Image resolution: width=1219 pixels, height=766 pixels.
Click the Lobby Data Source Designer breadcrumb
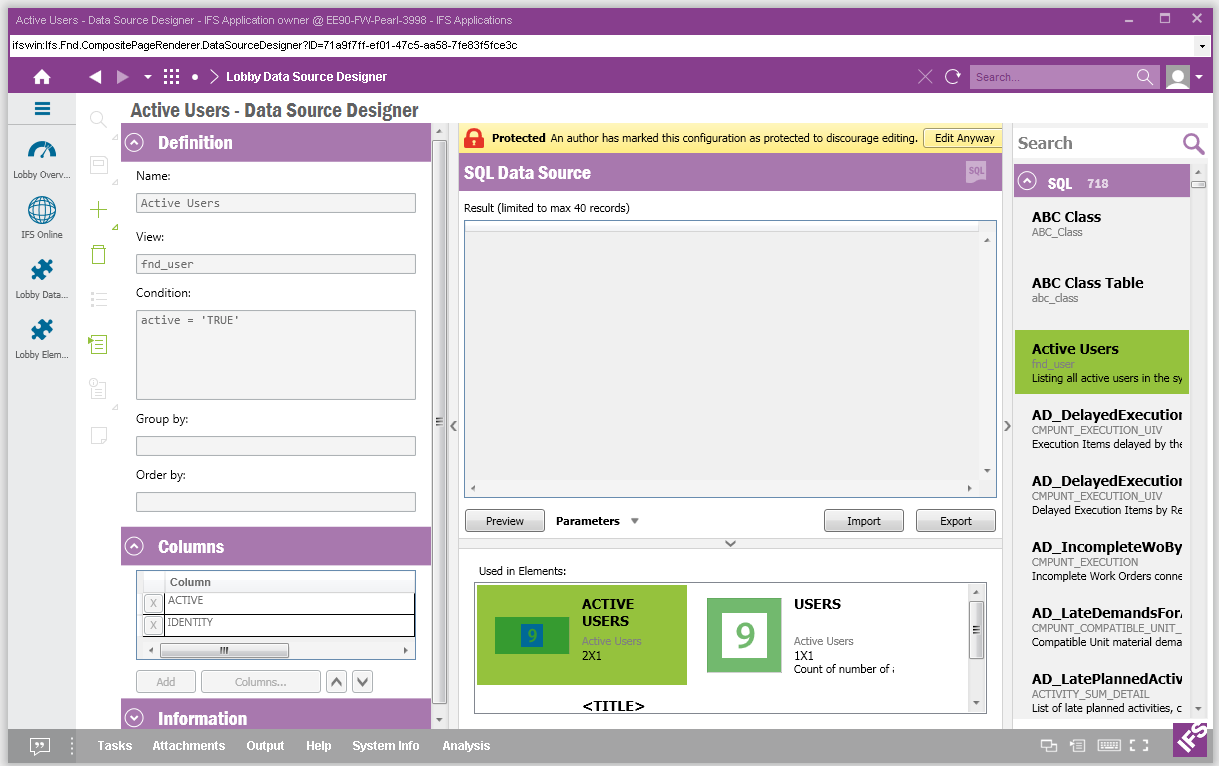(306, 77)
